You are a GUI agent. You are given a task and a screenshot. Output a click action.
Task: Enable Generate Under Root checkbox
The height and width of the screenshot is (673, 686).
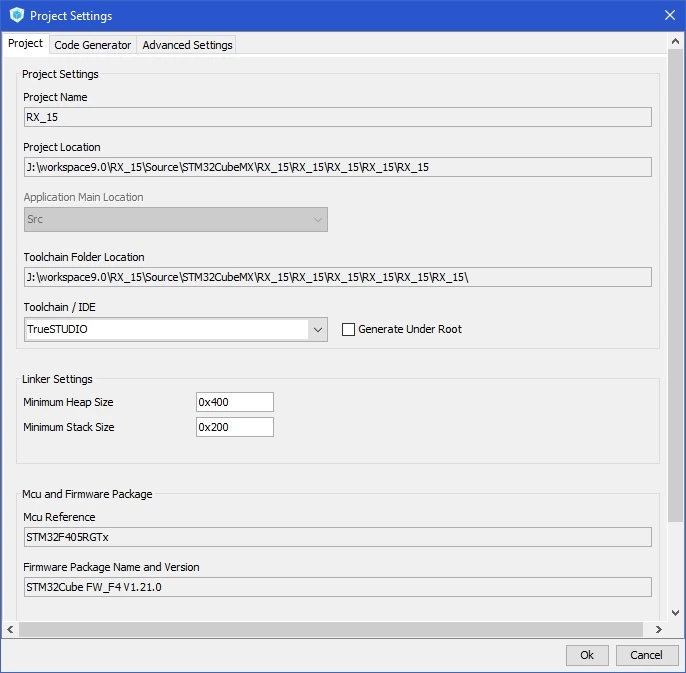tap(348, 329)
